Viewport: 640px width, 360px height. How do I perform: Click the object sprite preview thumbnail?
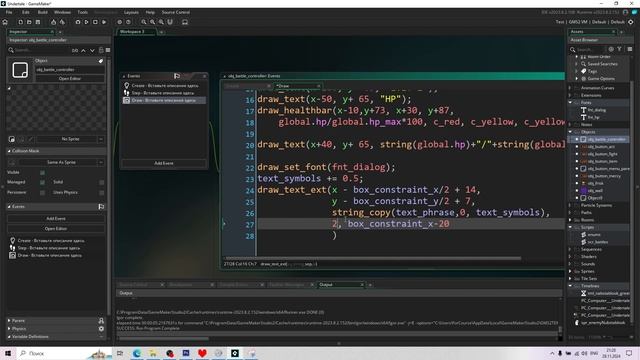point(20,70)
